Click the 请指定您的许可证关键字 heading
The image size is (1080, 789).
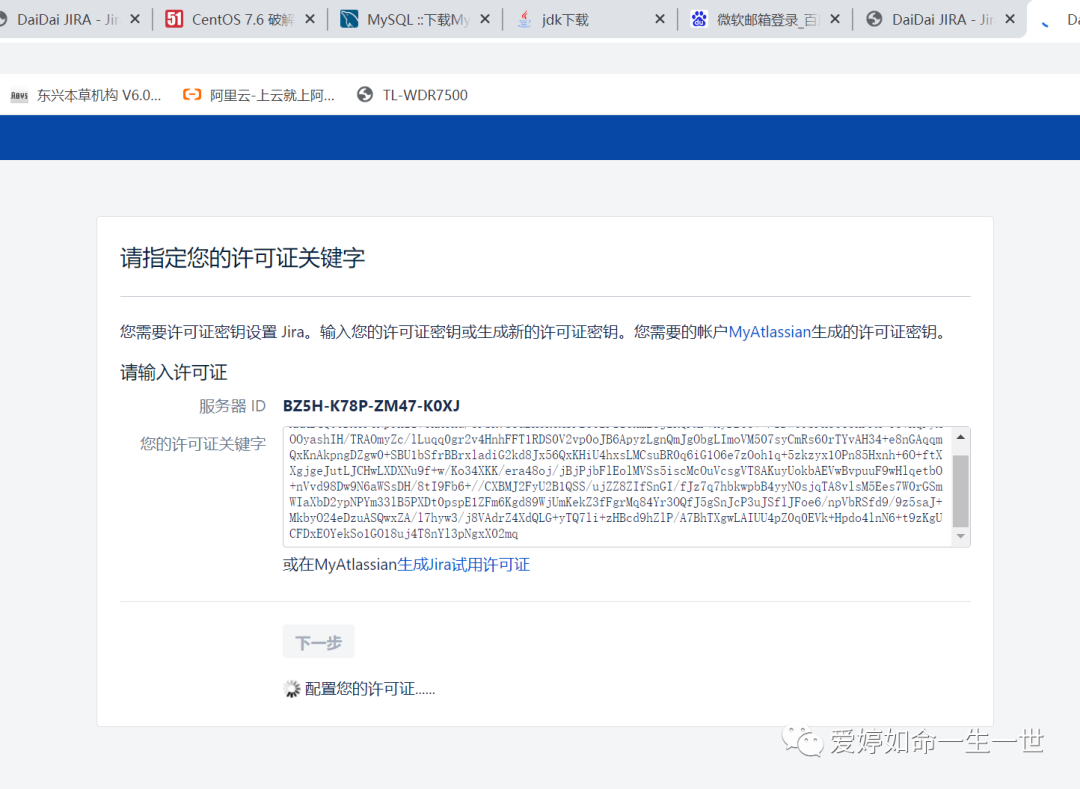coord(242,257)
